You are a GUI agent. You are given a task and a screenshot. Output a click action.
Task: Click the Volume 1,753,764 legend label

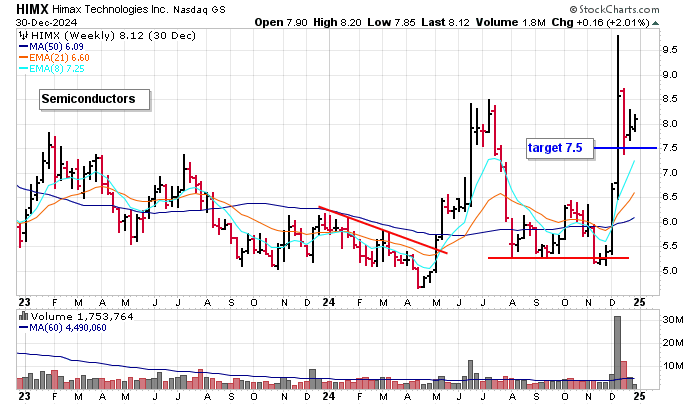tap(82, 317)
